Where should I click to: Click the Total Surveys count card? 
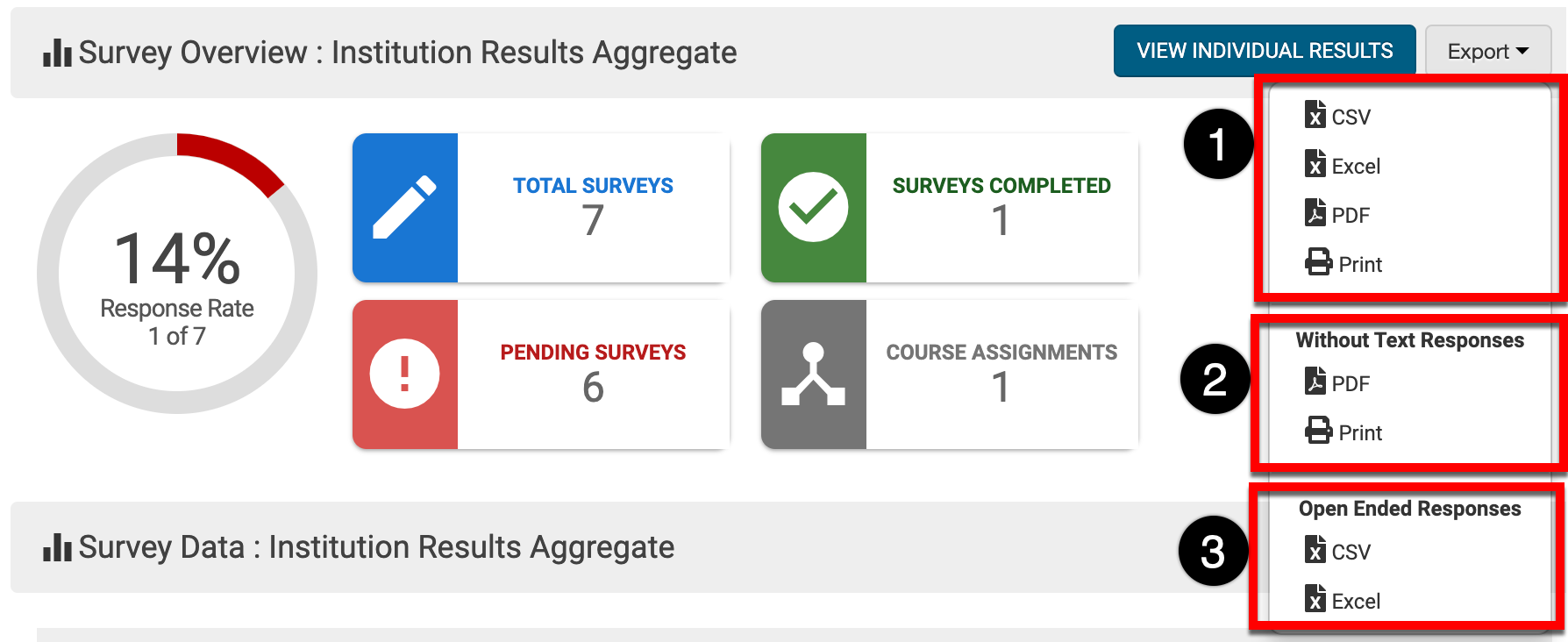(x=593, y=208)
